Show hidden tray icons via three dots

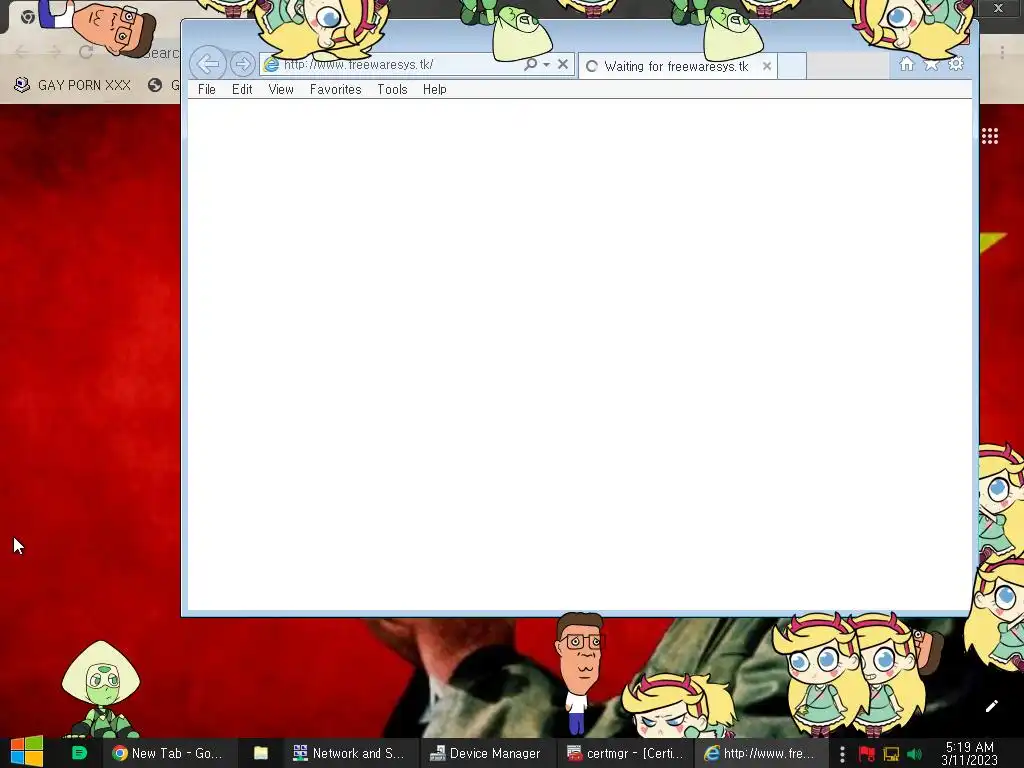click(x=842, y=754)
